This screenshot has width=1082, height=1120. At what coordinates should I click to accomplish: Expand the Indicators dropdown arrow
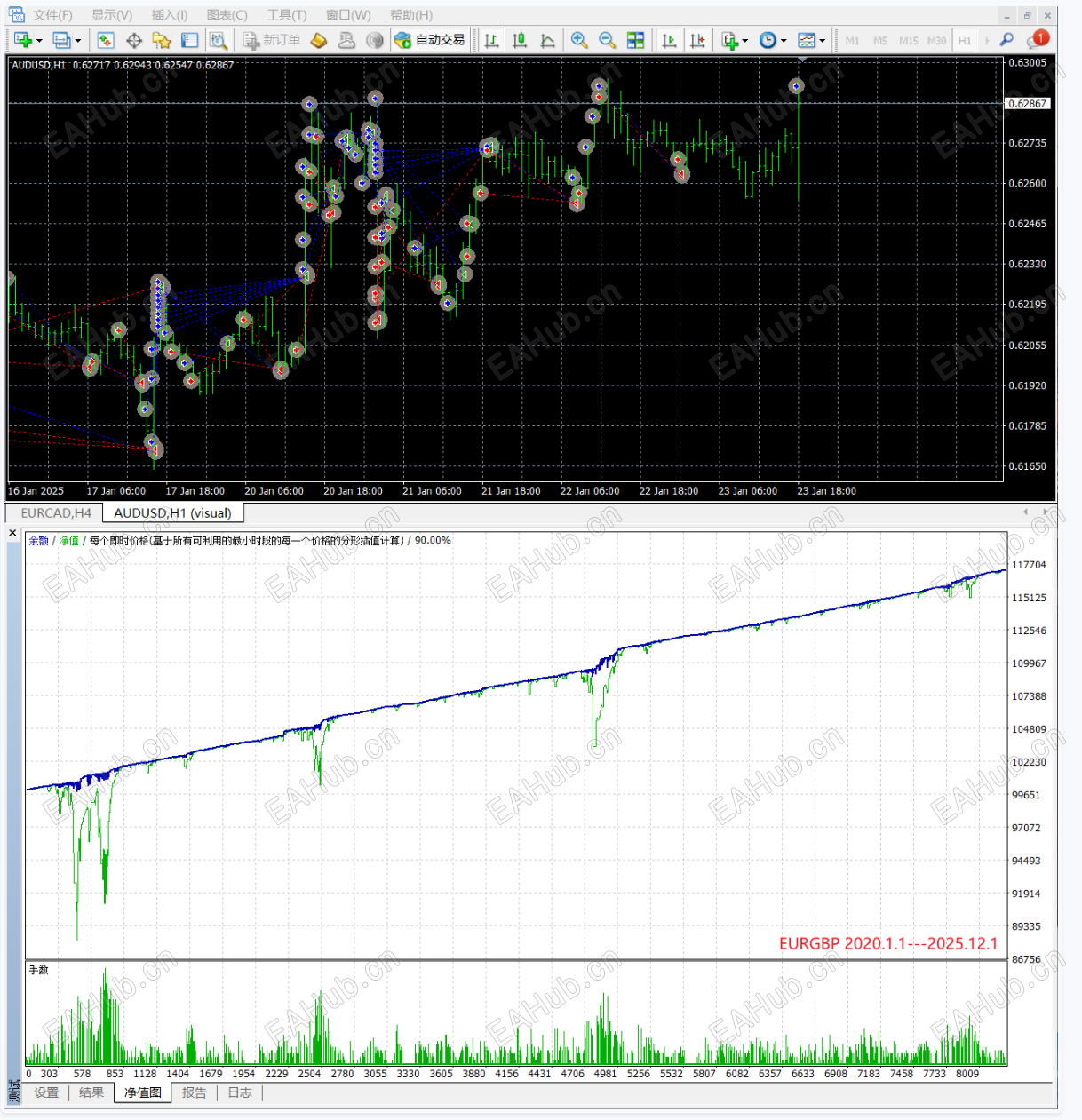click(x=744, y=41)
